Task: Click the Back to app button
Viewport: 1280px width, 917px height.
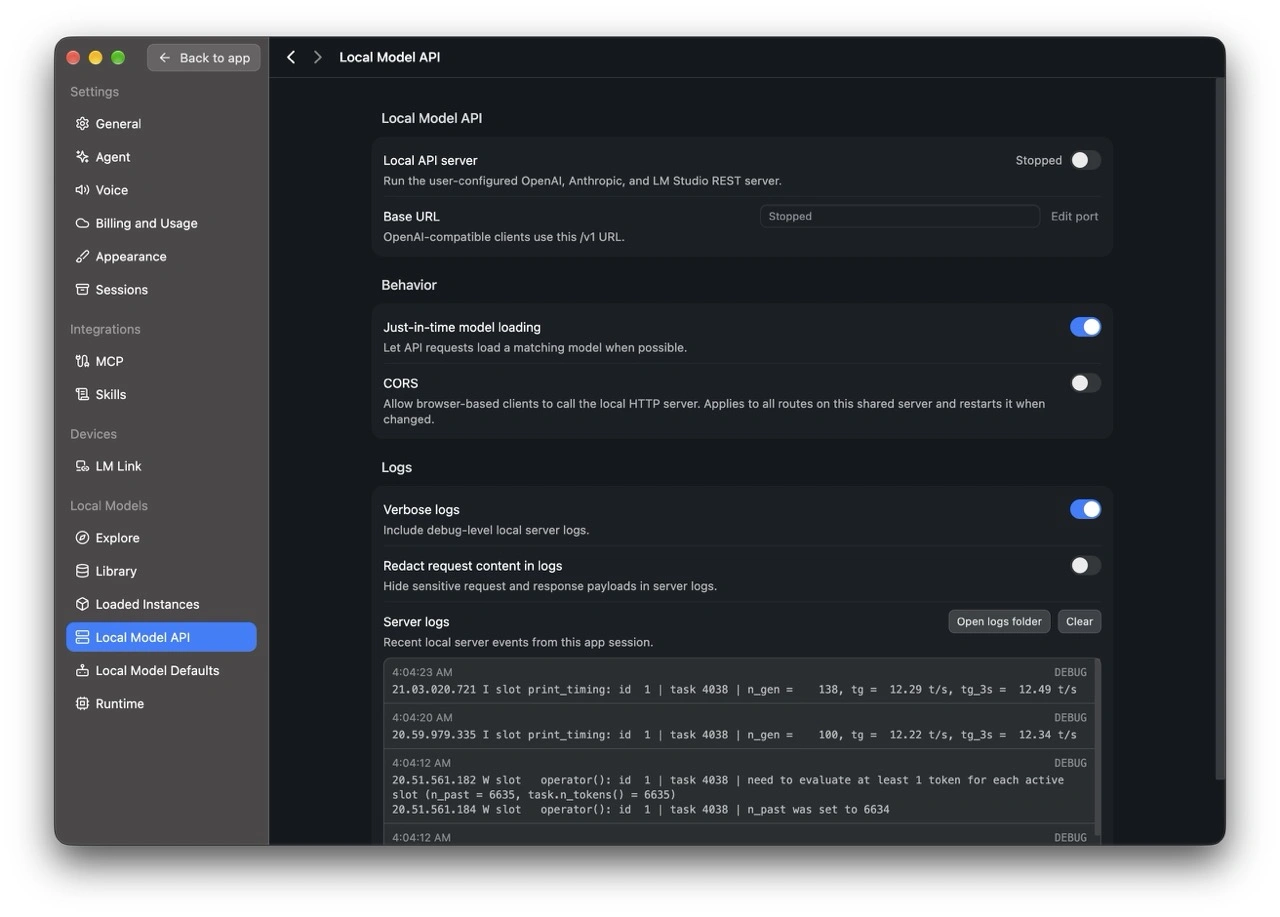Action: (x=204, y=58)
